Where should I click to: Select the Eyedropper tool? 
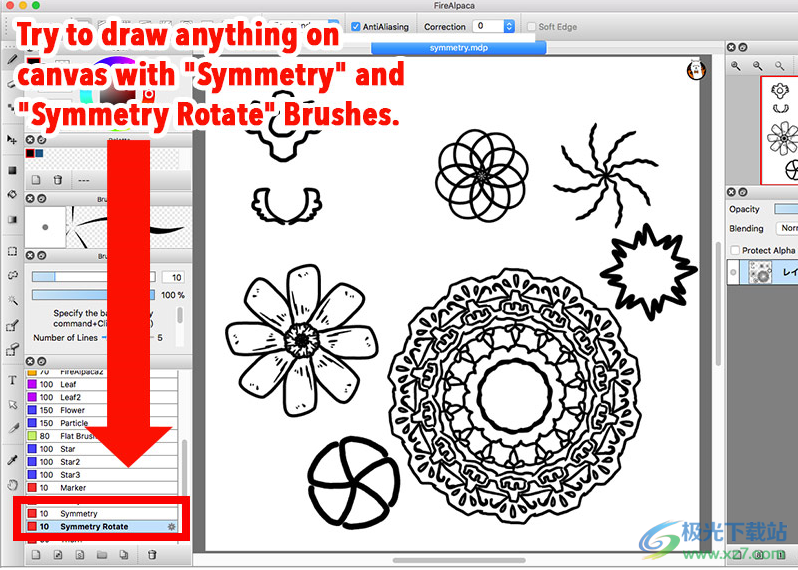12,460
